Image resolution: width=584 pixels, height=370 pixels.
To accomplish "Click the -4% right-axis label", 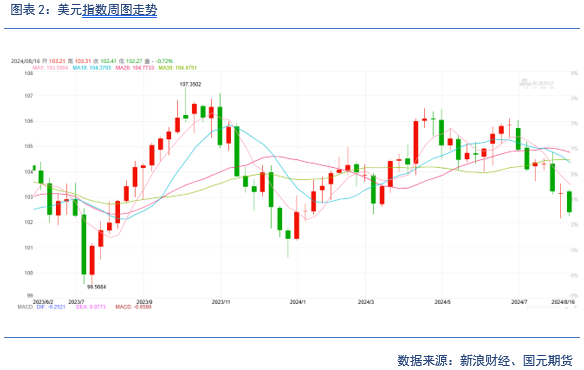I will (574, 275).
